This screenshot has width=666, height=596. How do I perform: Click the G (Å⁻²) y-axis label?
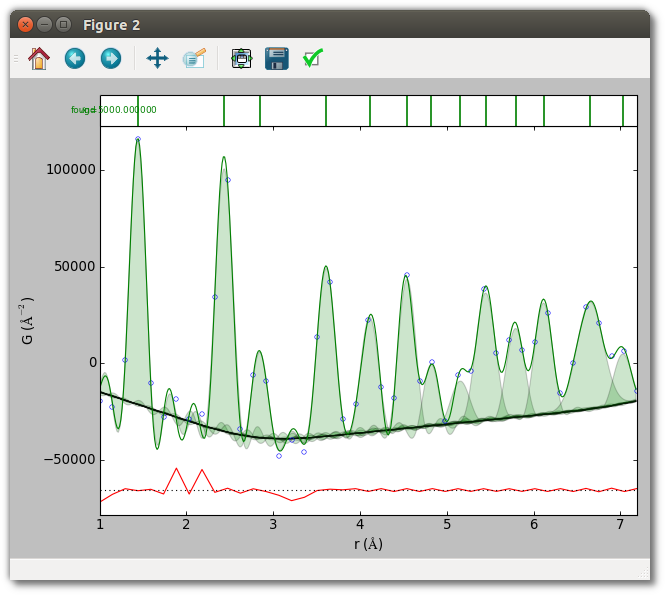tap(26, 321)
